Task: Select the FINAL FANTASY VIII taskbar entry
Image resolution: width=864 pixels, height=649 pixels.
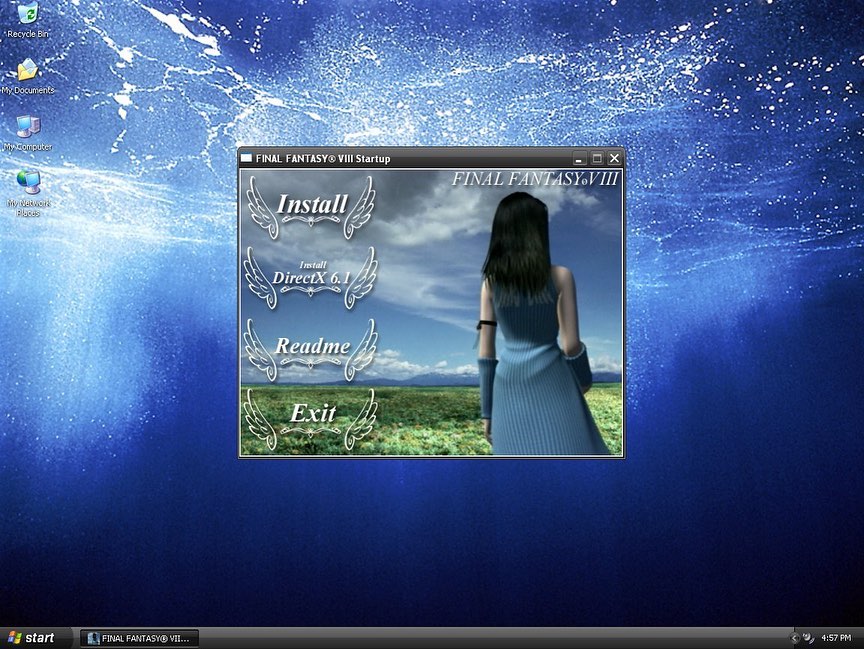Action: coord(140,637)
